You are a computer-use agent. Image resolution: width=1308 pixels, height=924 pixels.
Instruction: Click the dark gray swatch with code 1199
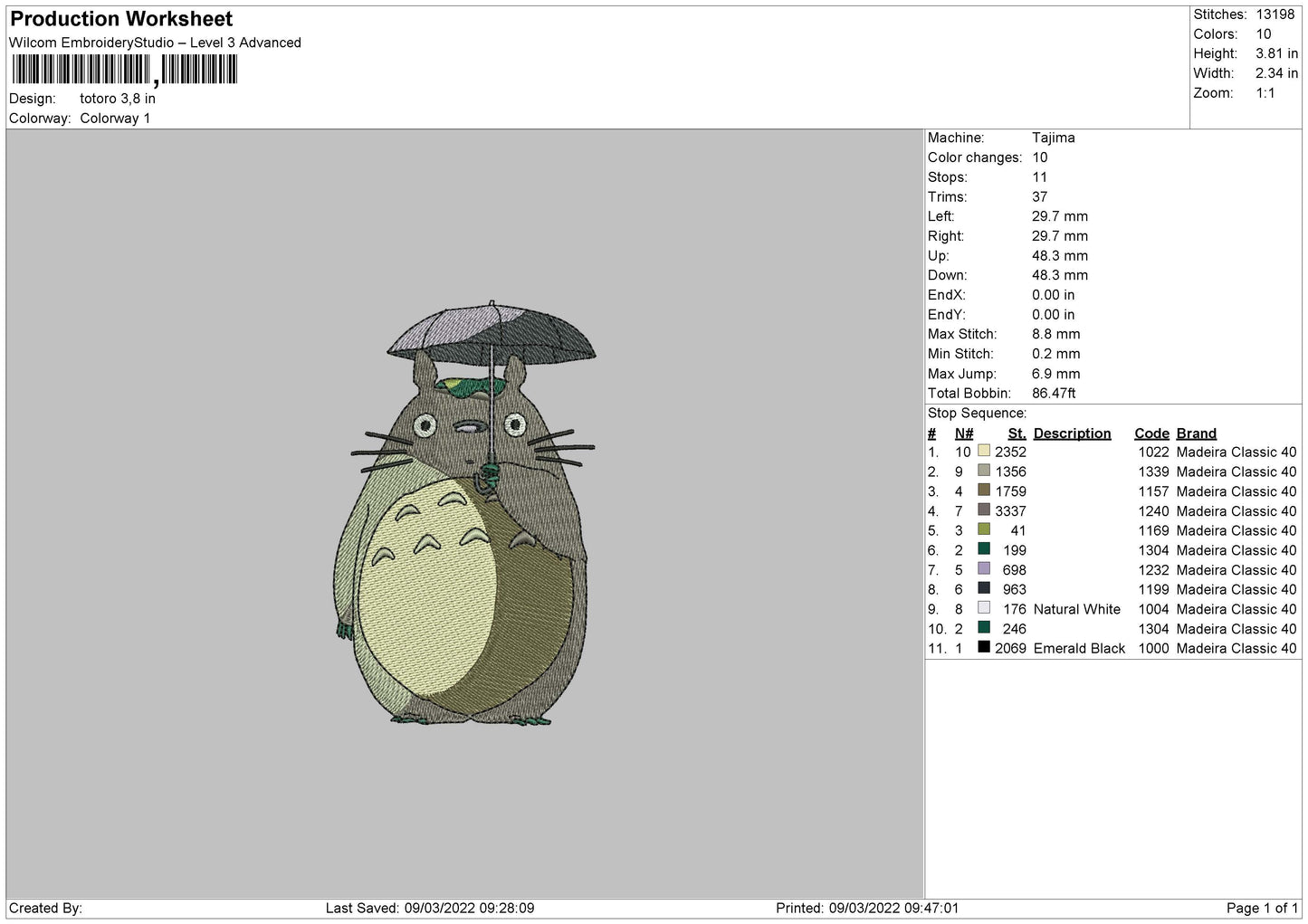click(x=984, y=589)
